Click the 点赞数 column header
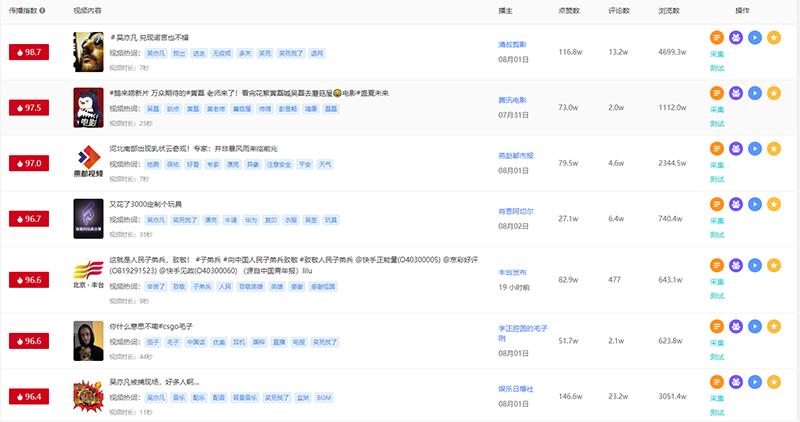Image resolution: width=800 pixels, height=422 pixels. point(569,10)
